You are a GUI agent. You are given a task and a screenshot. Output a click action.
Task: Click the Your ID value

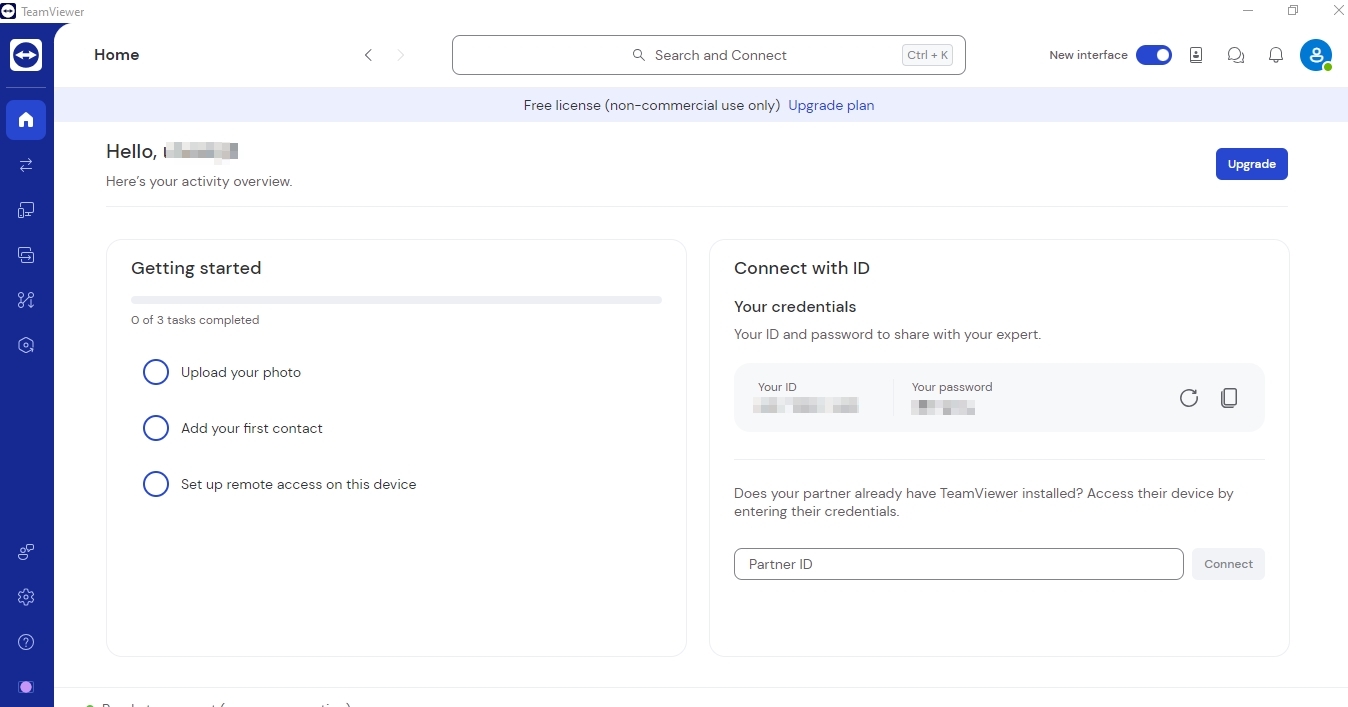click(x=805, y=406)
